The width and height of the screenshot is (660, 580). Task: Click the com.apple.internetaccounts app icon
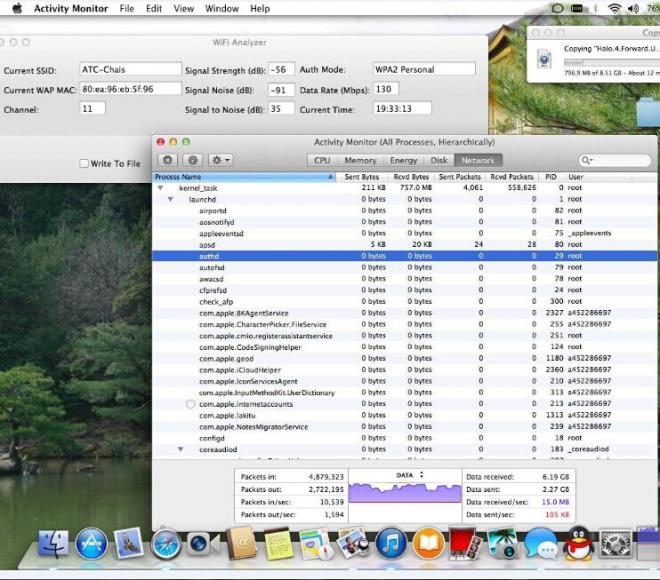tap(191, 404)
